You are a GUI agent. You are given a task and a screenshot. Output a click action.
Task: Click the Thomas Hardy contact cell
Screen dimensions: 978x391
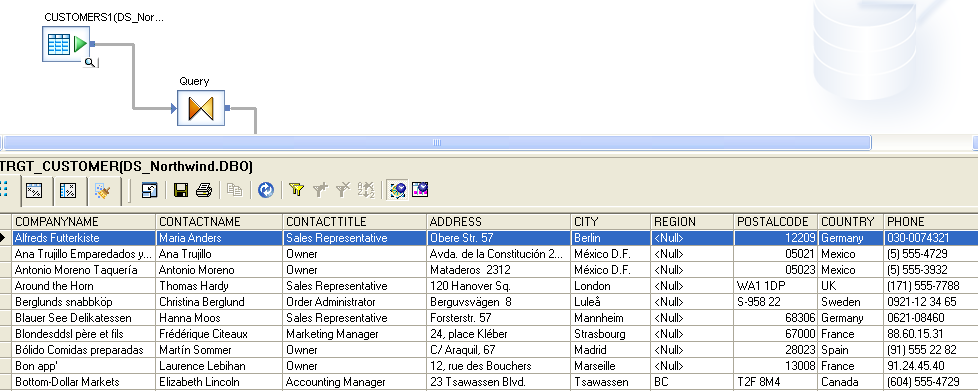pos(220,286)
